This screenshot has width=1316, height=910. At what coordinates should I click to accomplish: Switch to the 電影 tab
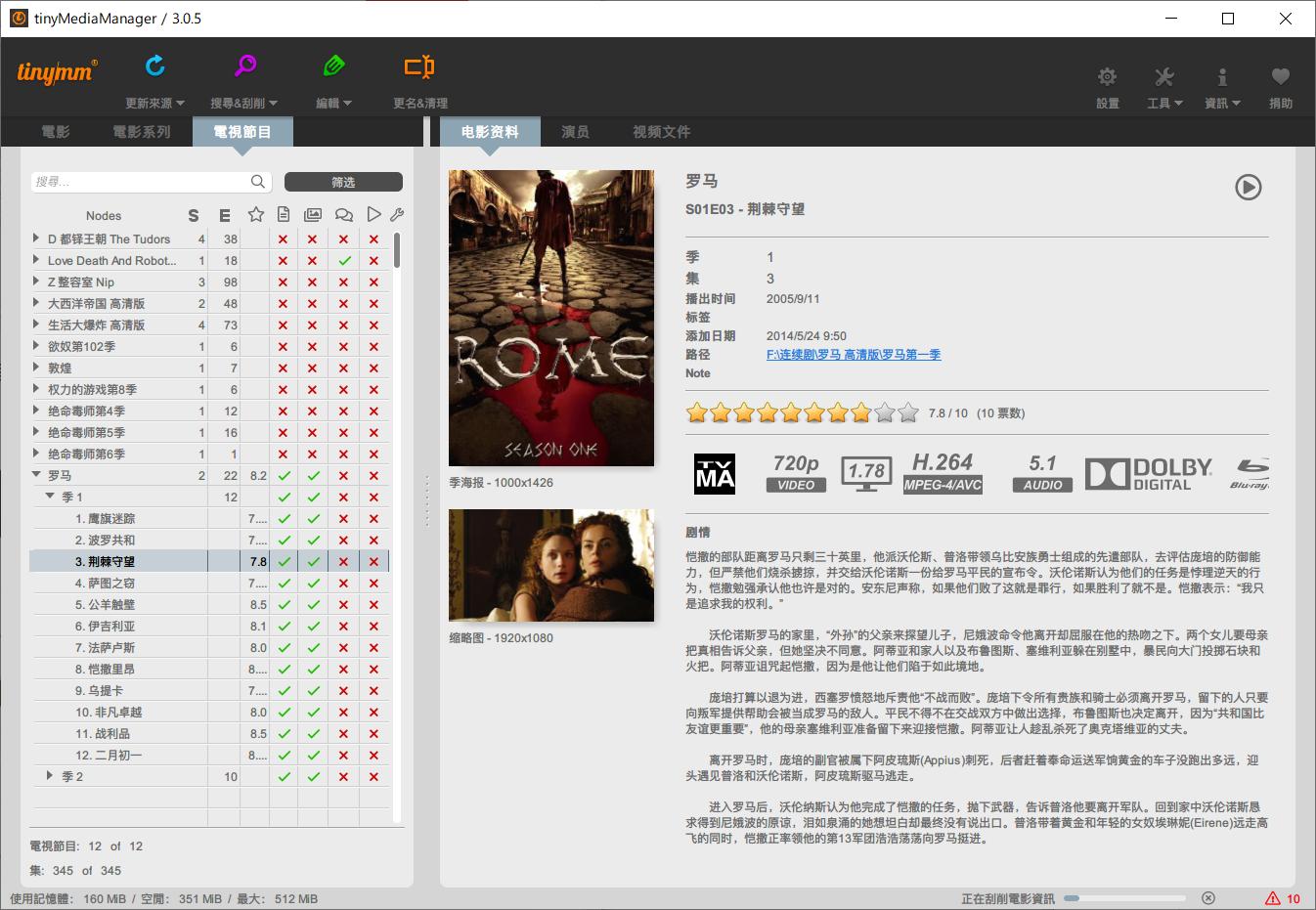point(56,132)
